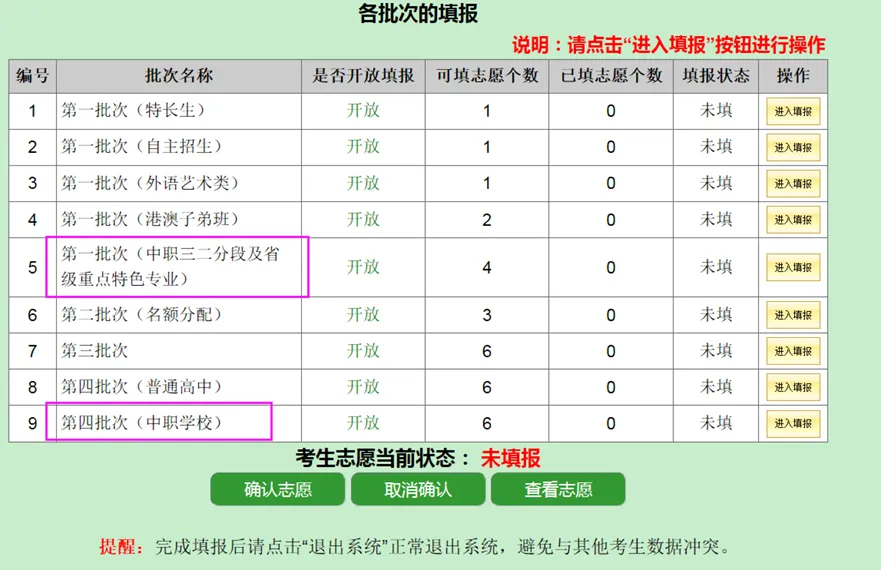Click 进入填报 for 第四批次（普通高中）
881x570 pixels.
click(x=793, y=387)
